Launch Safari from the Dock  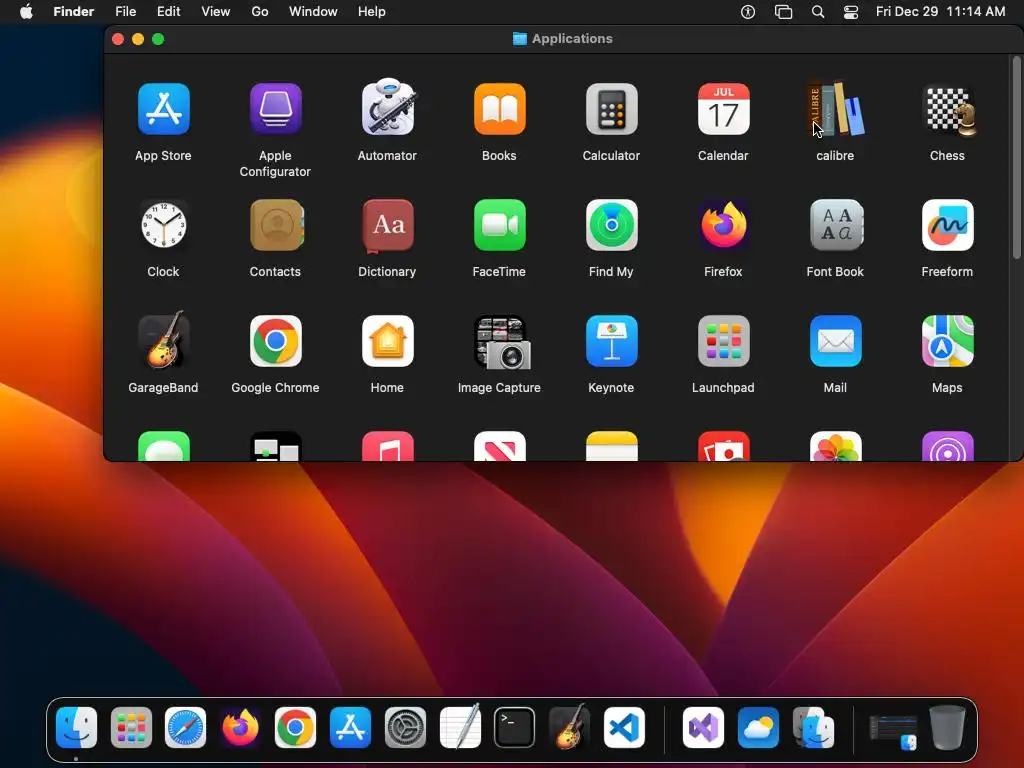tap(185, 727)
